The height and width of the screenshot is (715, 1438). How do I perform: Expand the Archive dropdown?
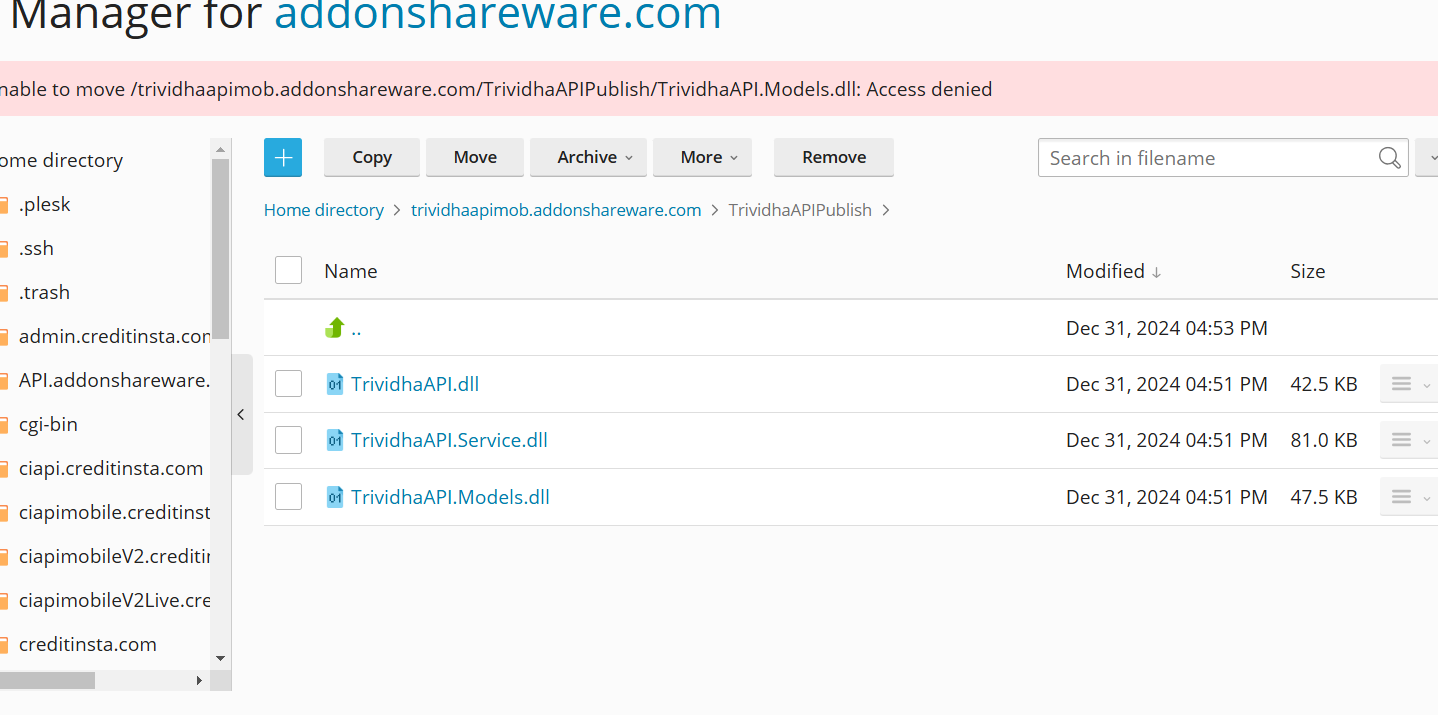[588, 157]
